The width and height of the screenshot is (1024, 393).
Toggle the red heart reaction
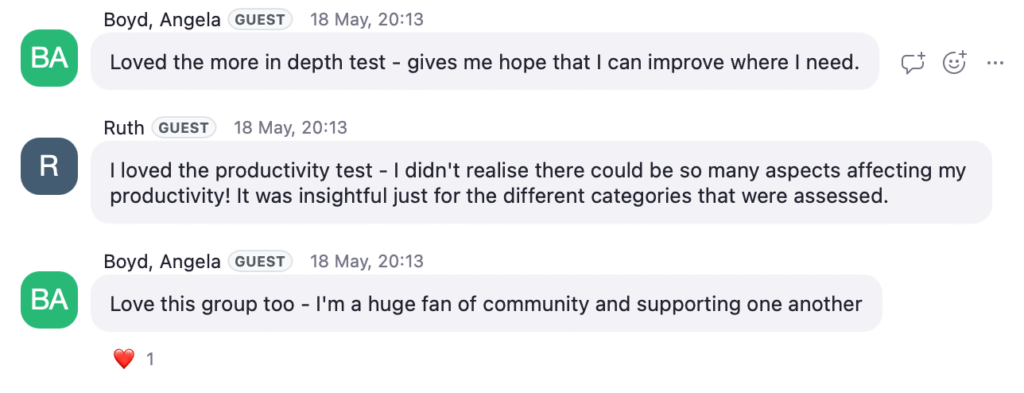[123, 358]
